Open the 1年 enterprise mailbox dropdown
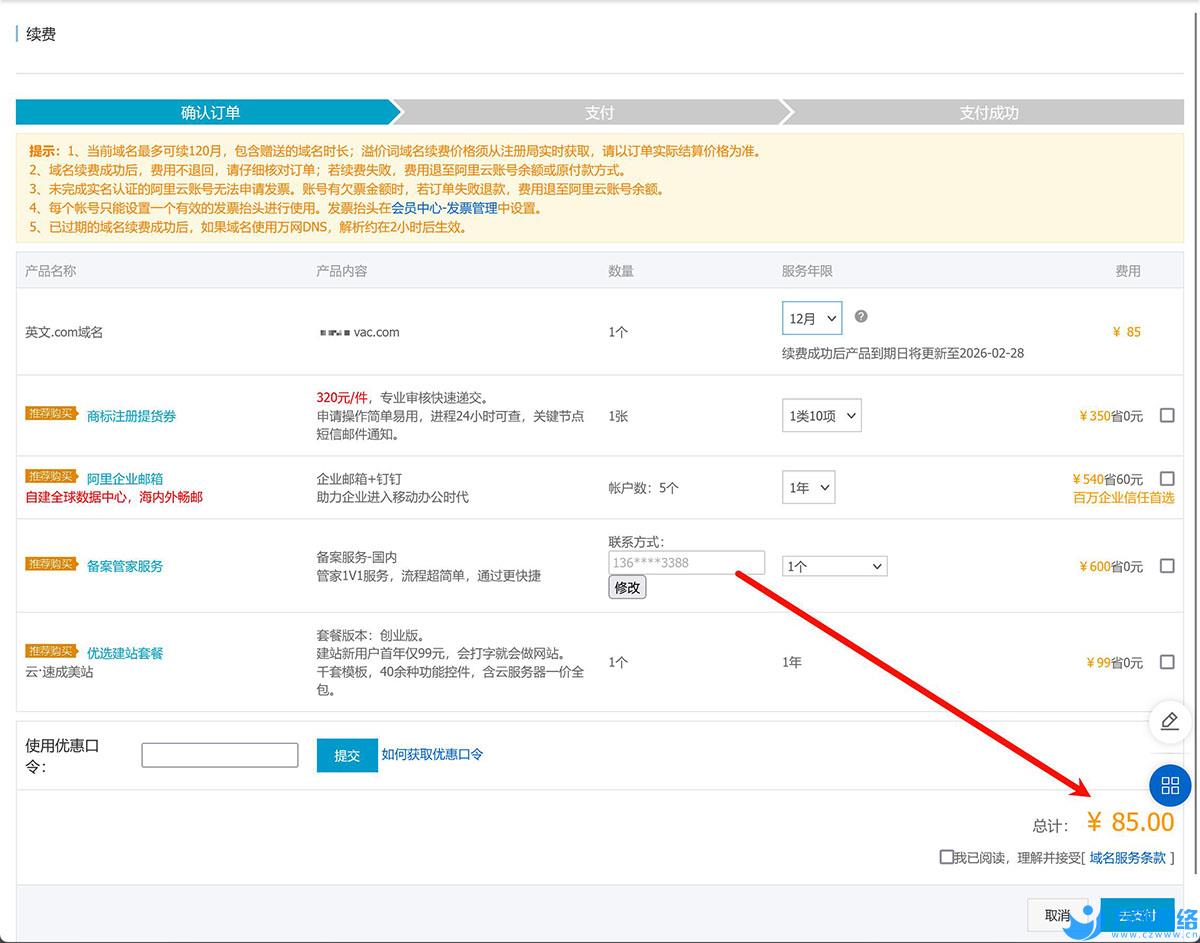This screenshot has height=943, width=1200. 808,488
